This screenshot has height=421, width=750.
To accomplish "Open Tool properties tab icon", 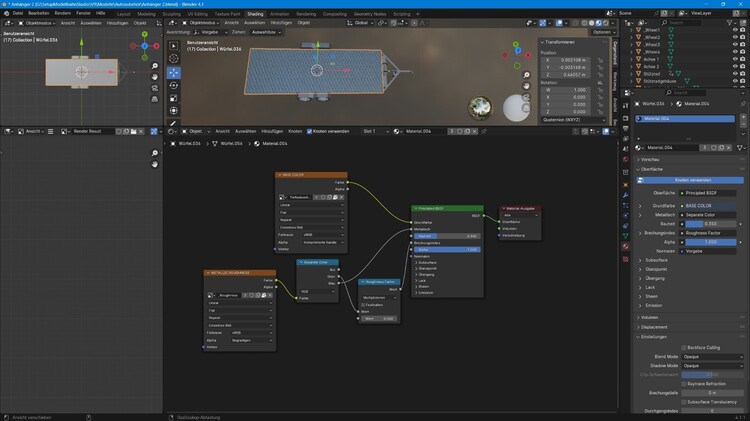I will click(x=626, y=106).
